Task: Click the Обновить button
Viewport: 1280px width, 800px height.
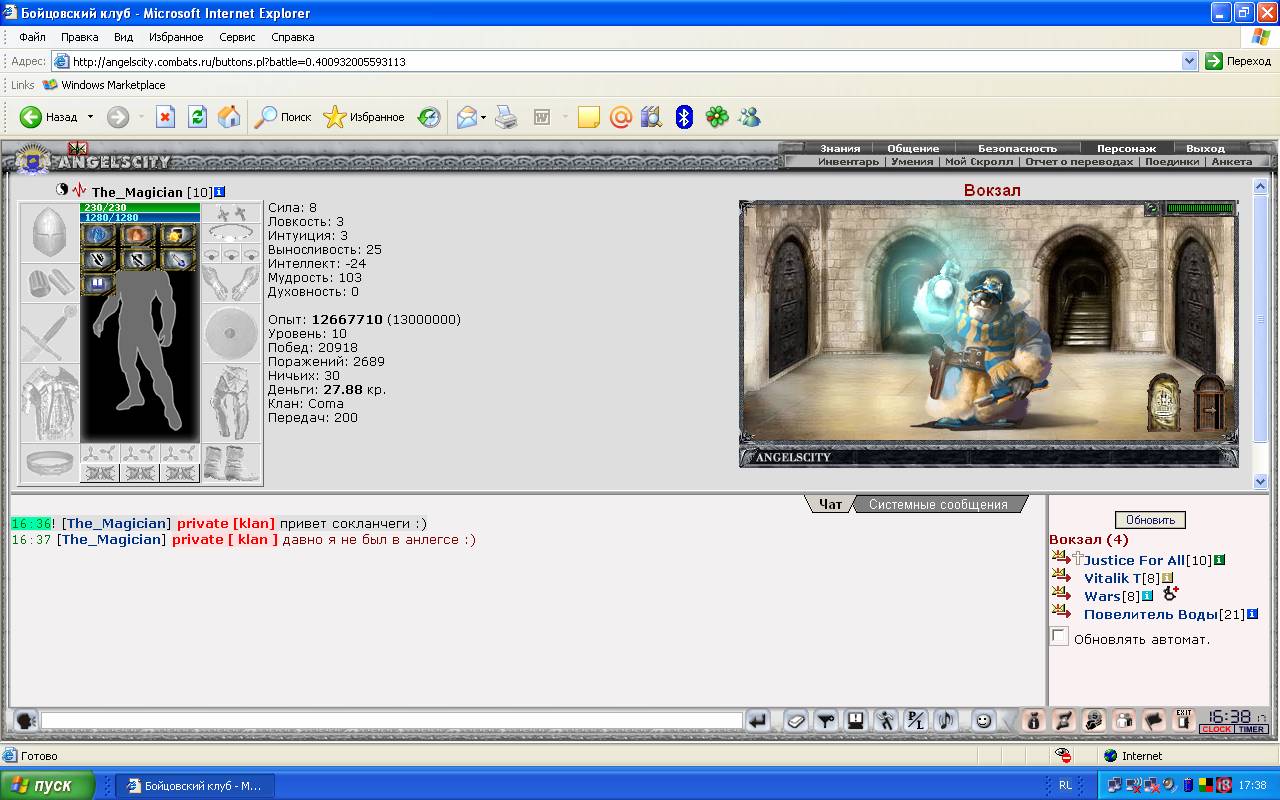Action: 1150,520
